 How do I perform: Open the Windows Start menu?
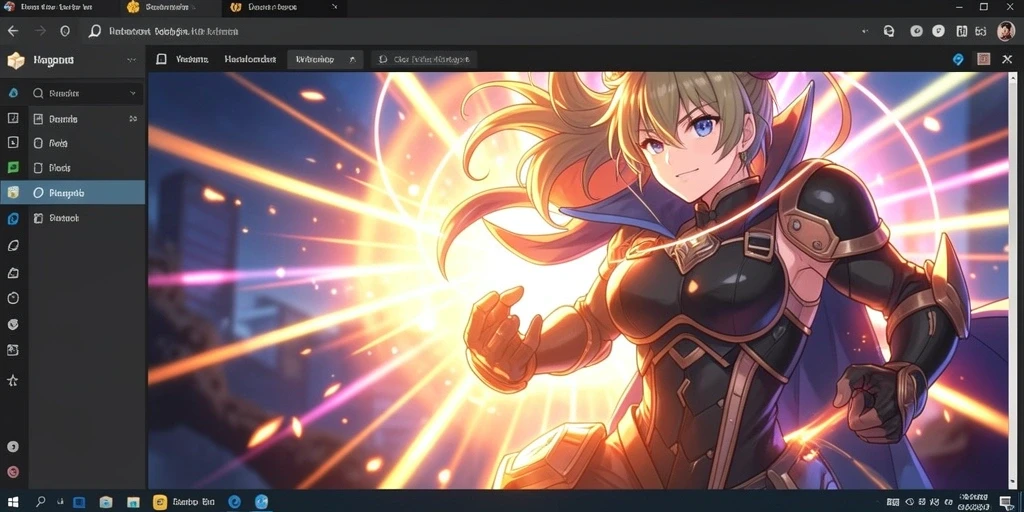(x=13, y=502)
